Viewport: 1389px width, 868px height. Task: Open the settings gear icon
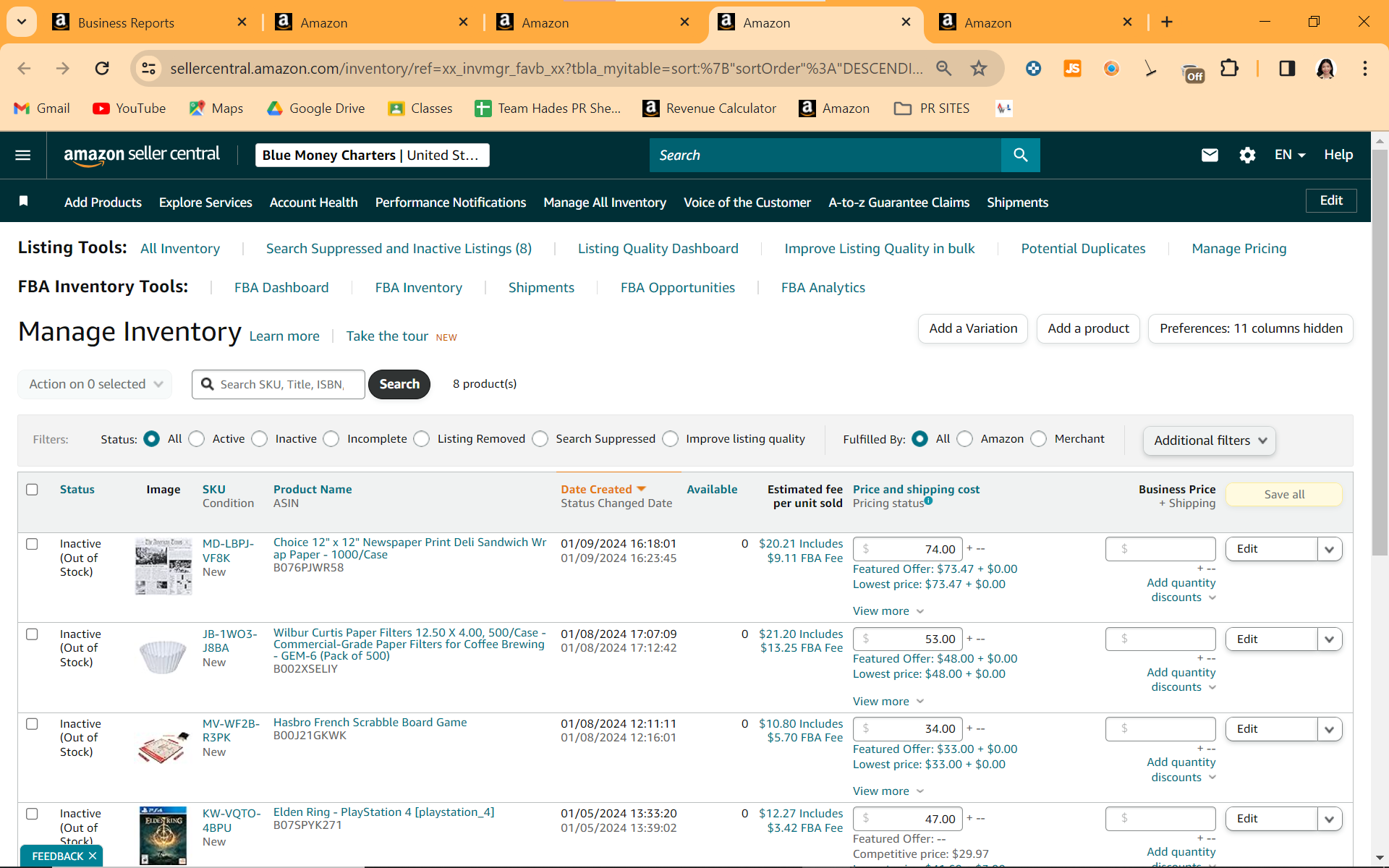click(x=1247, y=155)
